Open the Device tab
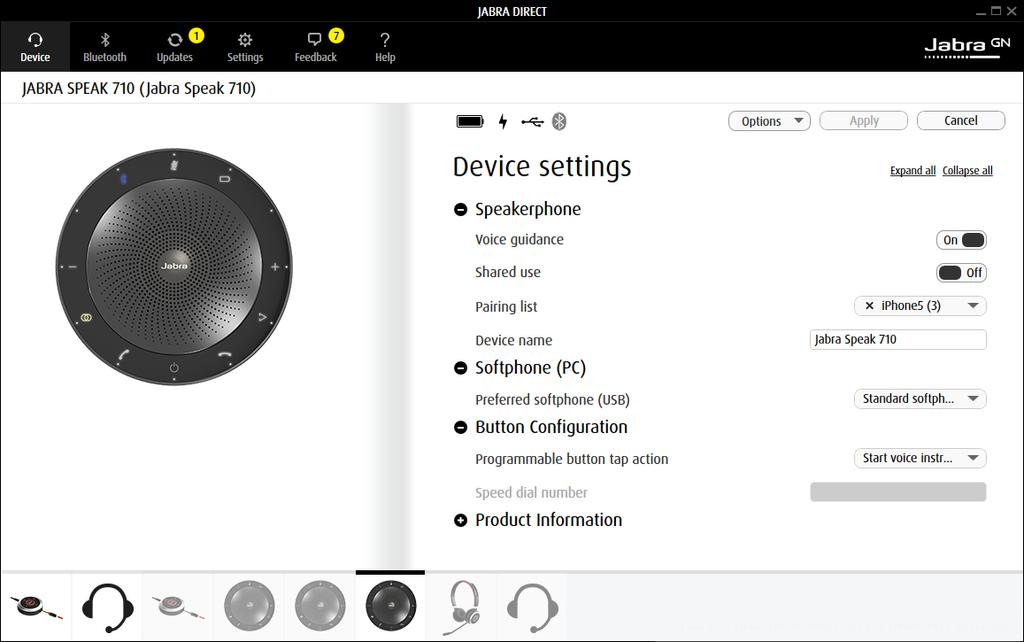This screenshot has width=1024, height=642. 35,47
